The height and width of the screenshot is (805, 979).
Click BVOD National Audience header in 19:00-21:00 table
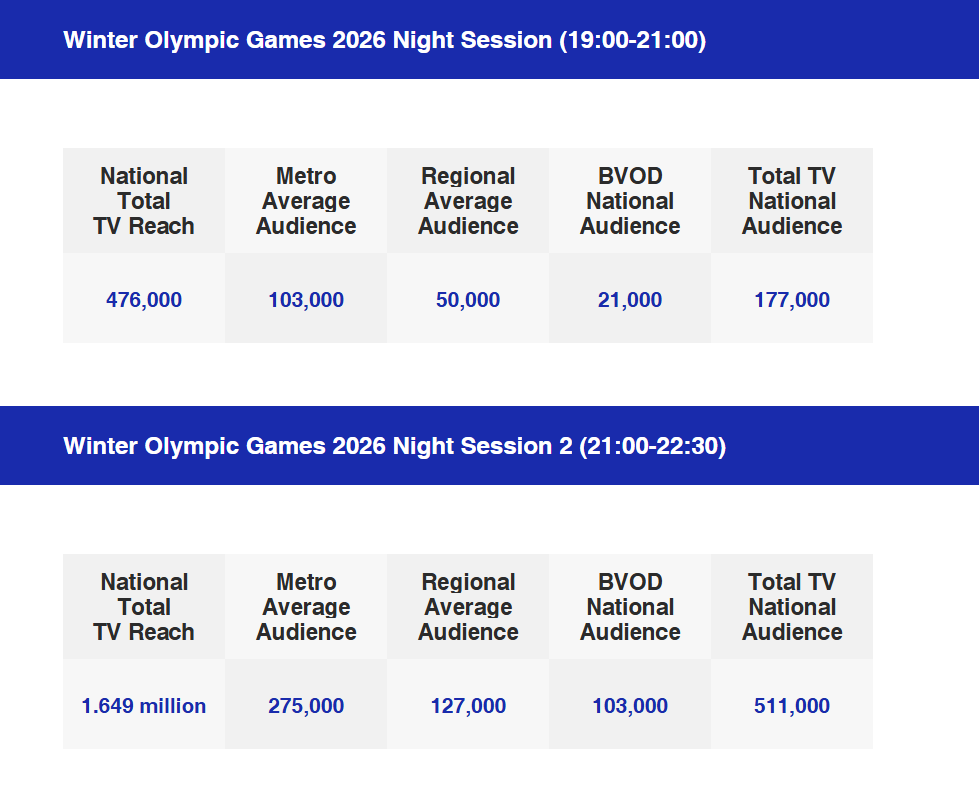[630, 201]
